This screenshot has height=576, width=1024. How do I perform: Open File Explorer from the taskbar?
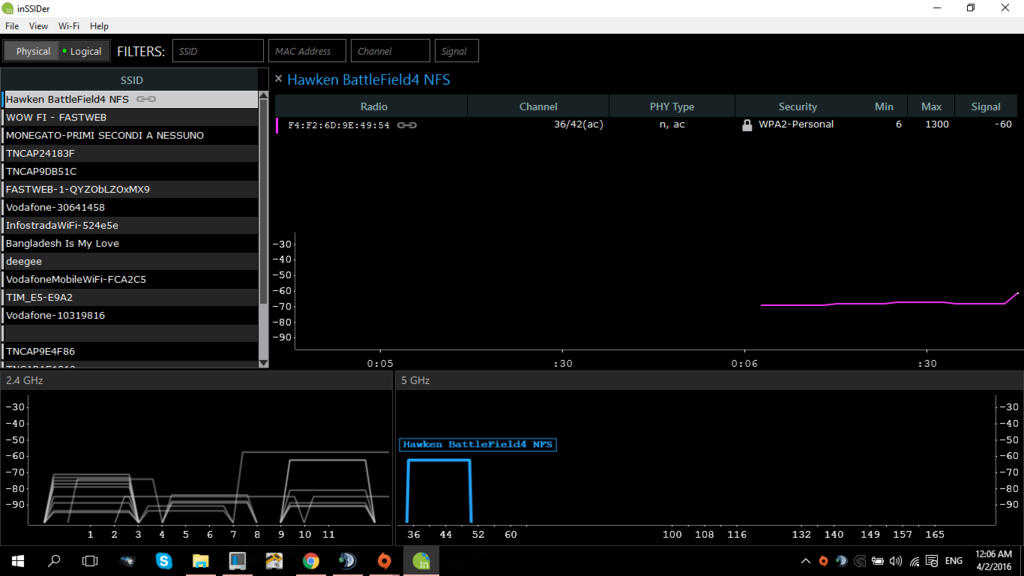[200, 561]
